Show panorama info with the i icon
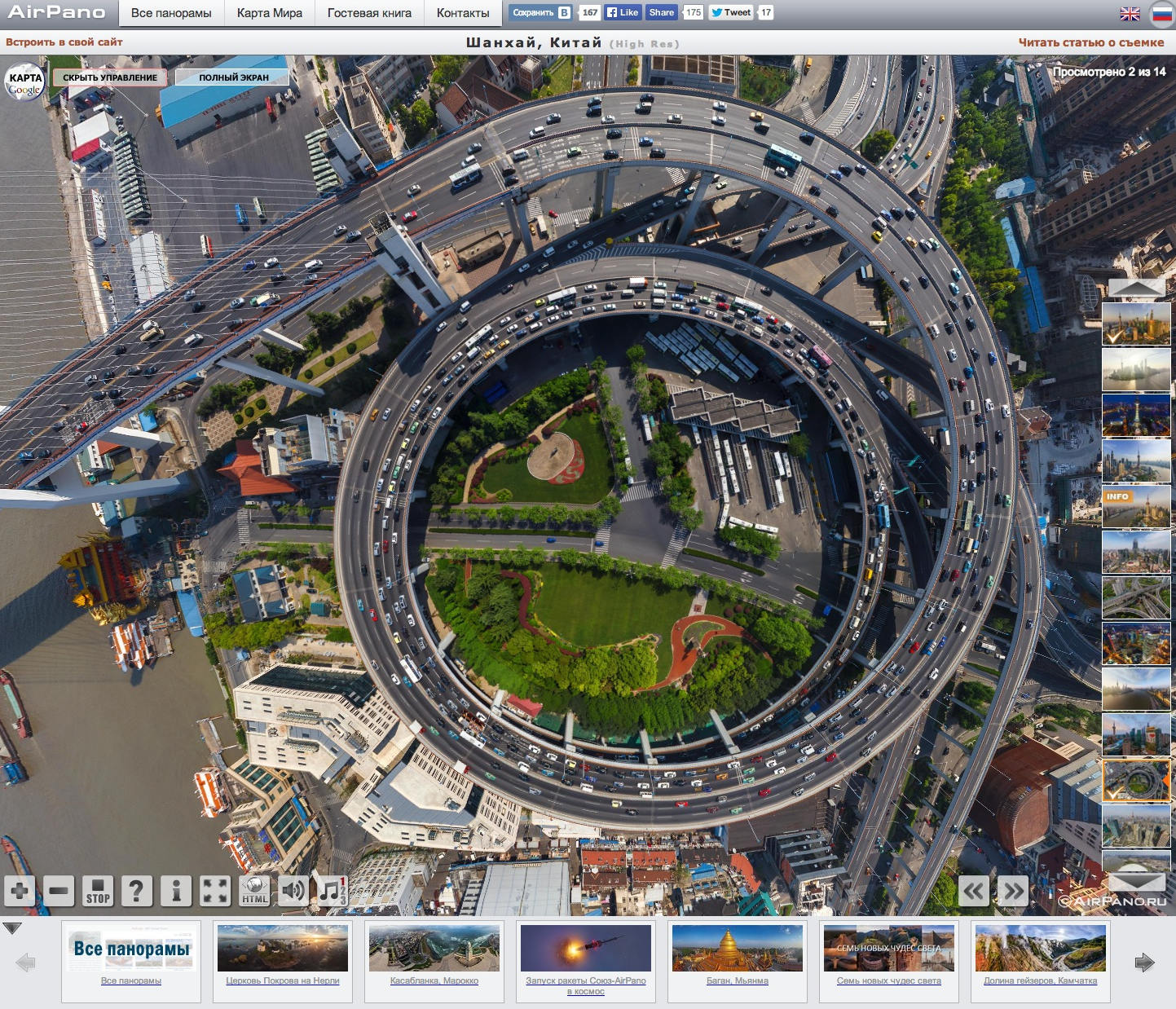This screenshot has height=1009, width=1176. [176, 891]
